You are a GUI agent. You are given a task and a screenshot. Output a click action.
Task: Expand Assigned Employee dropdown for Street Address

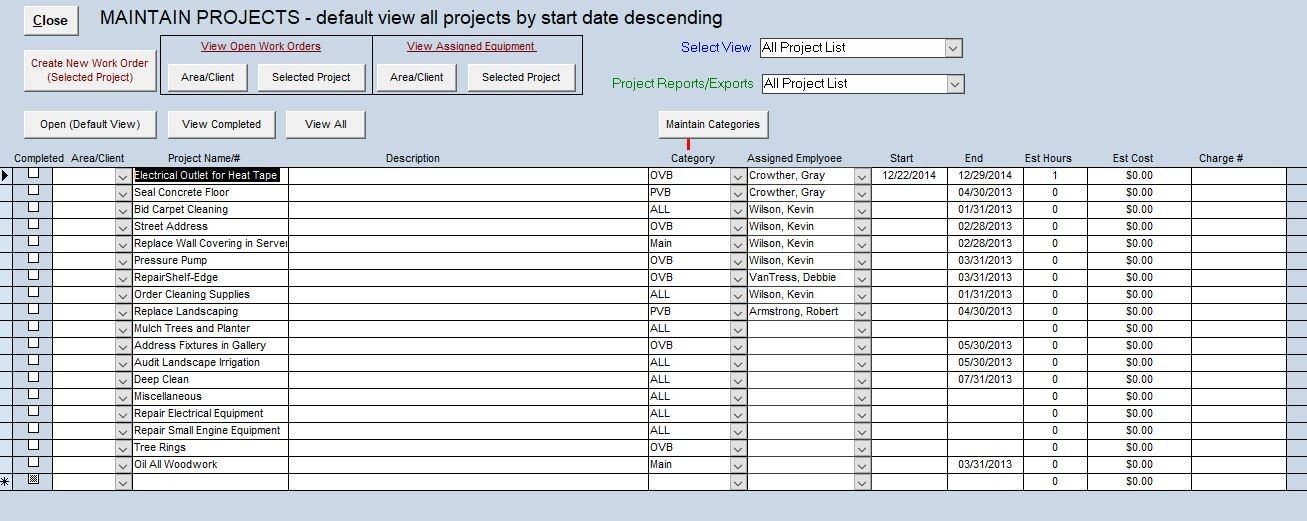click(862, 227)
